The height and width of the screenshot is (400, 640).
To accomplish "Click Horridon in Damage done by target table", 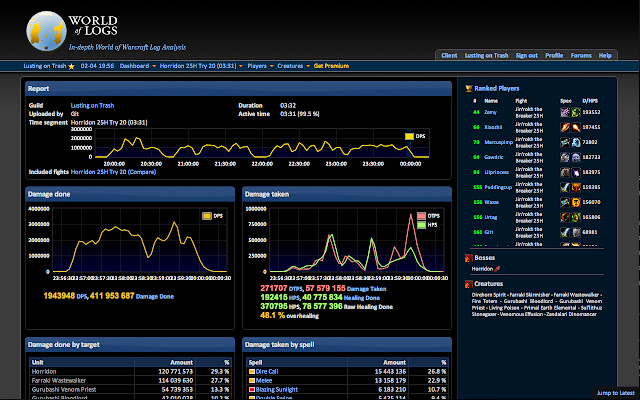I will coord(44,371).
